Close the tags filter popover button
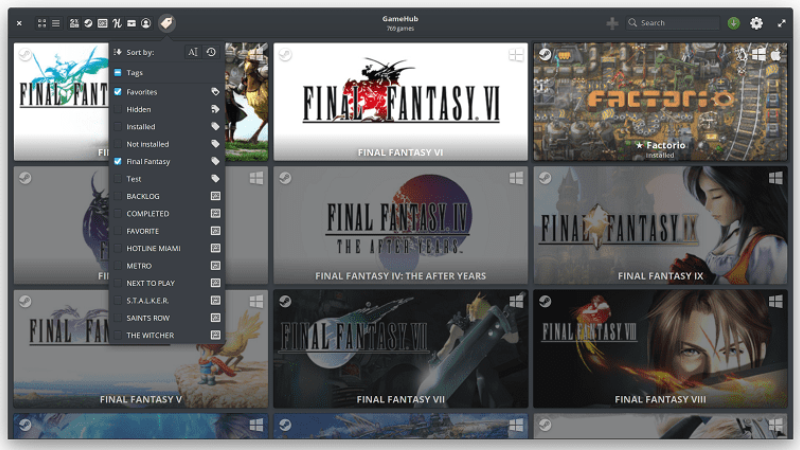 coord(166,23)
